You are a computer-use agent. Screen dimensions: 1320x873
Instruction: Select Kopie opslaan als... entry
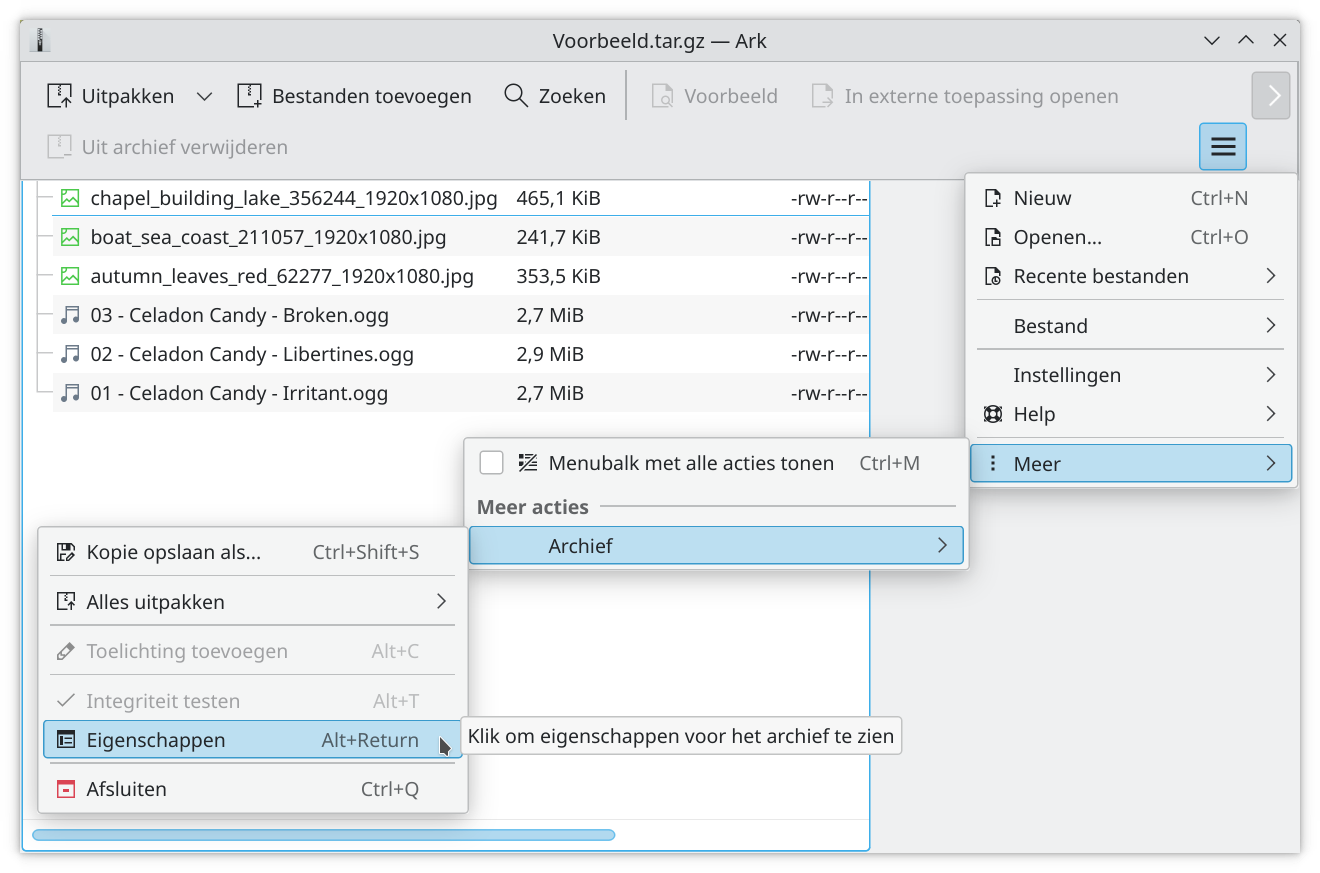click(253, 552)
